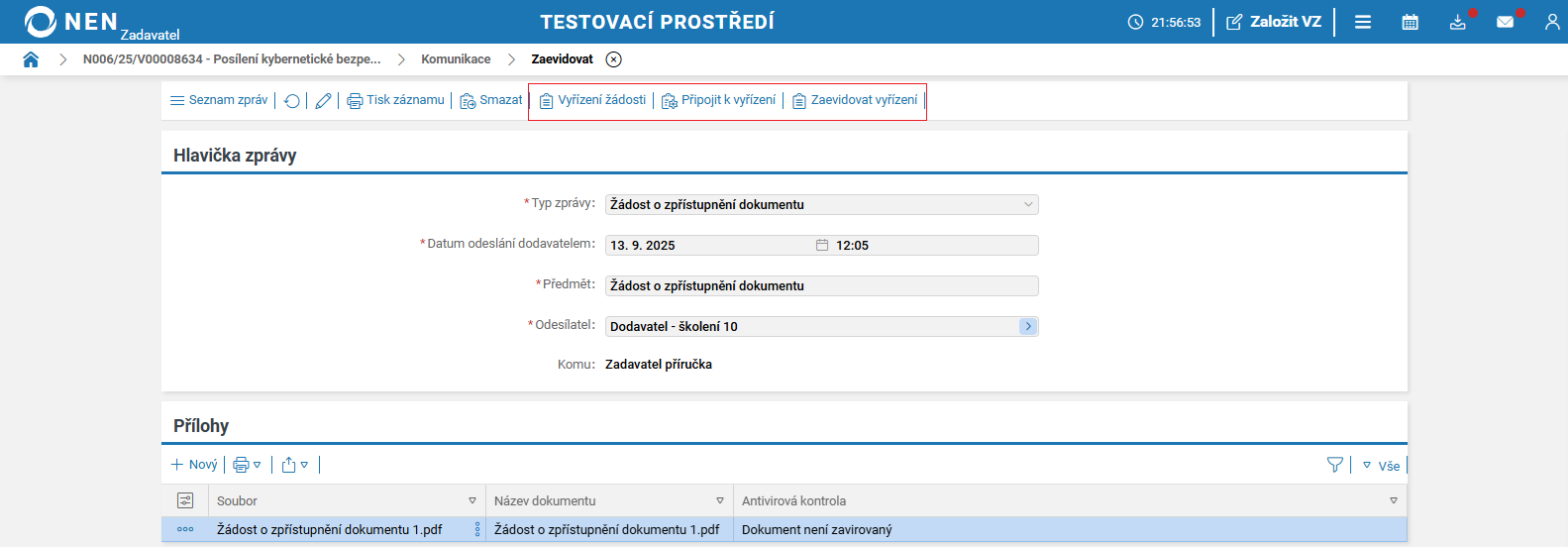Open attachments export dropdown

(x=295, y=465)
